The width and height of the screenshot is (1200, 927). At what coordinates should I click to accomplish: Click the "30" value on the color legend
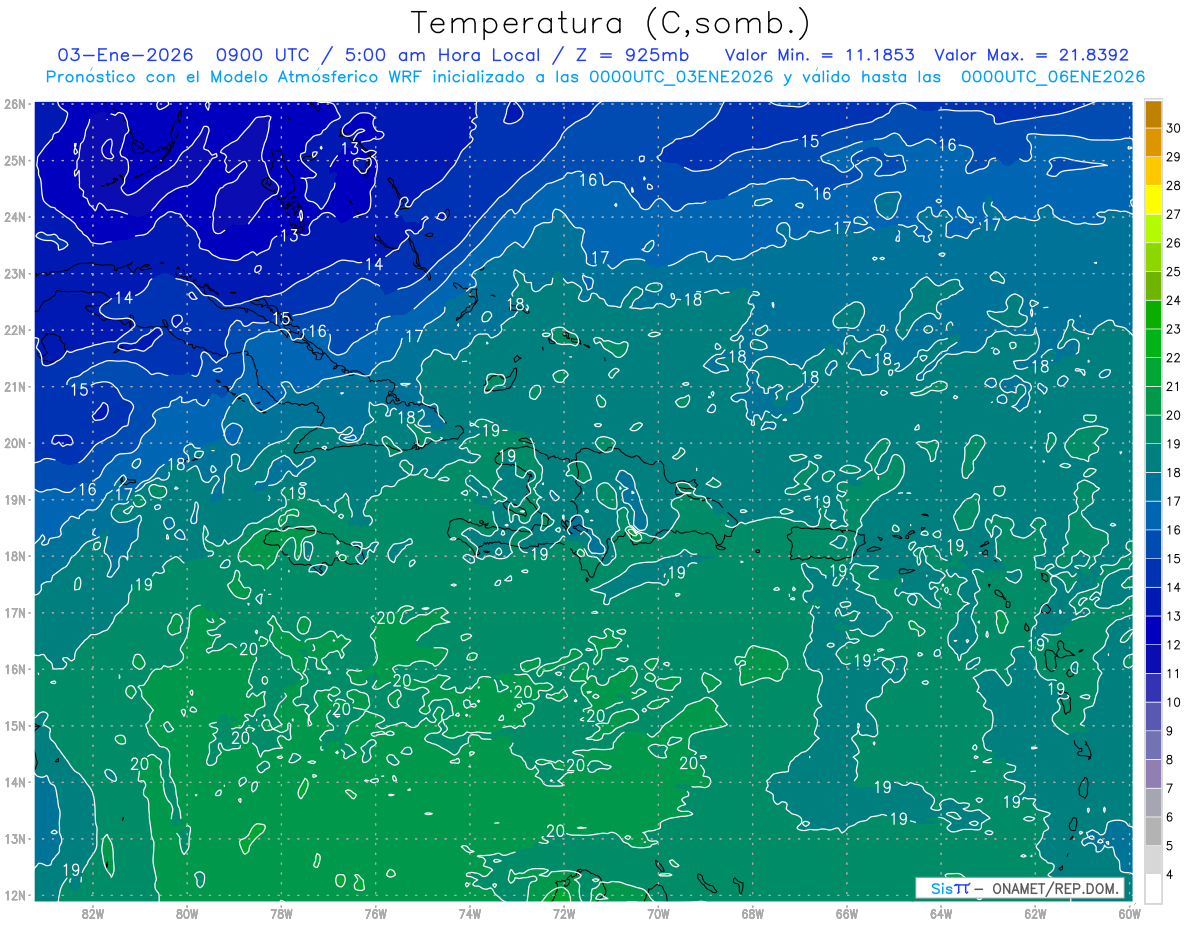coord(1174,128)
